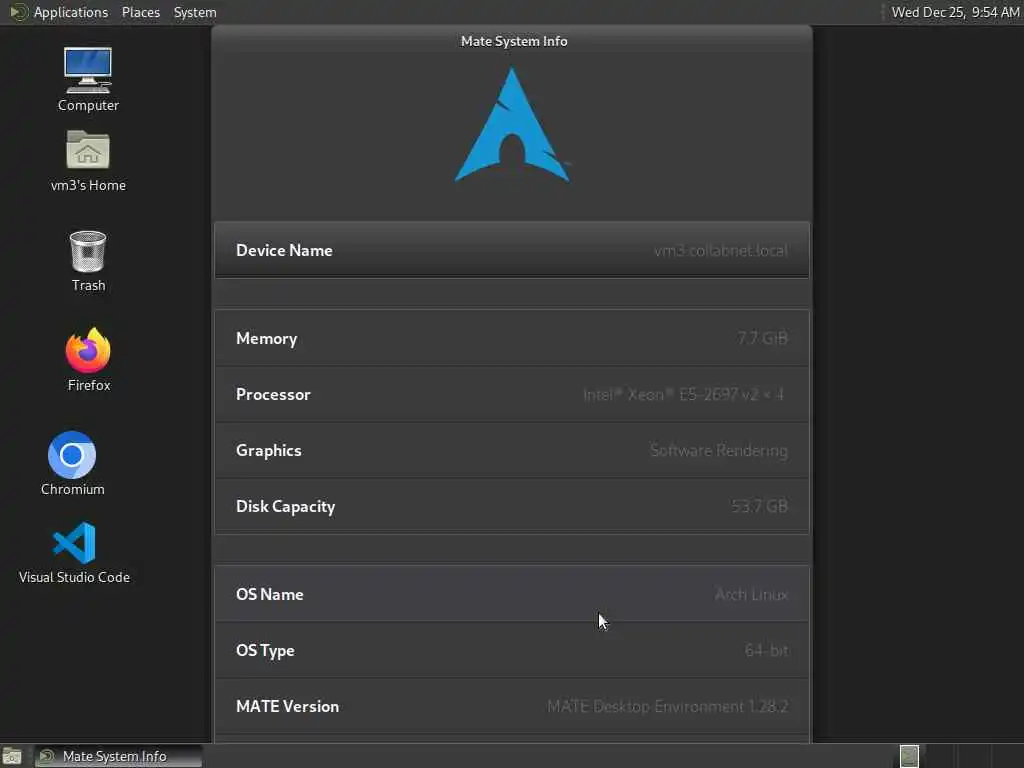The image size is (1024, 768).
Task: Click the Software Rendering value
Action: click(718, 451)
